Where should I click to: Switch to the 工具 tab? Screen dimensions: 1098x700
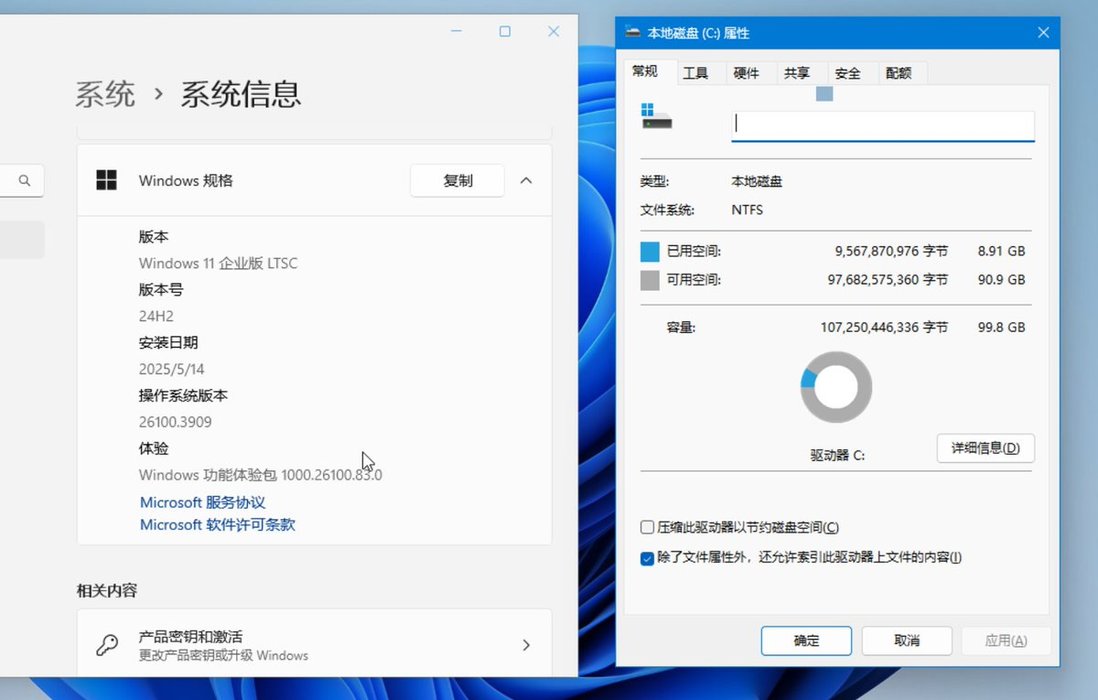coord(695,73)
